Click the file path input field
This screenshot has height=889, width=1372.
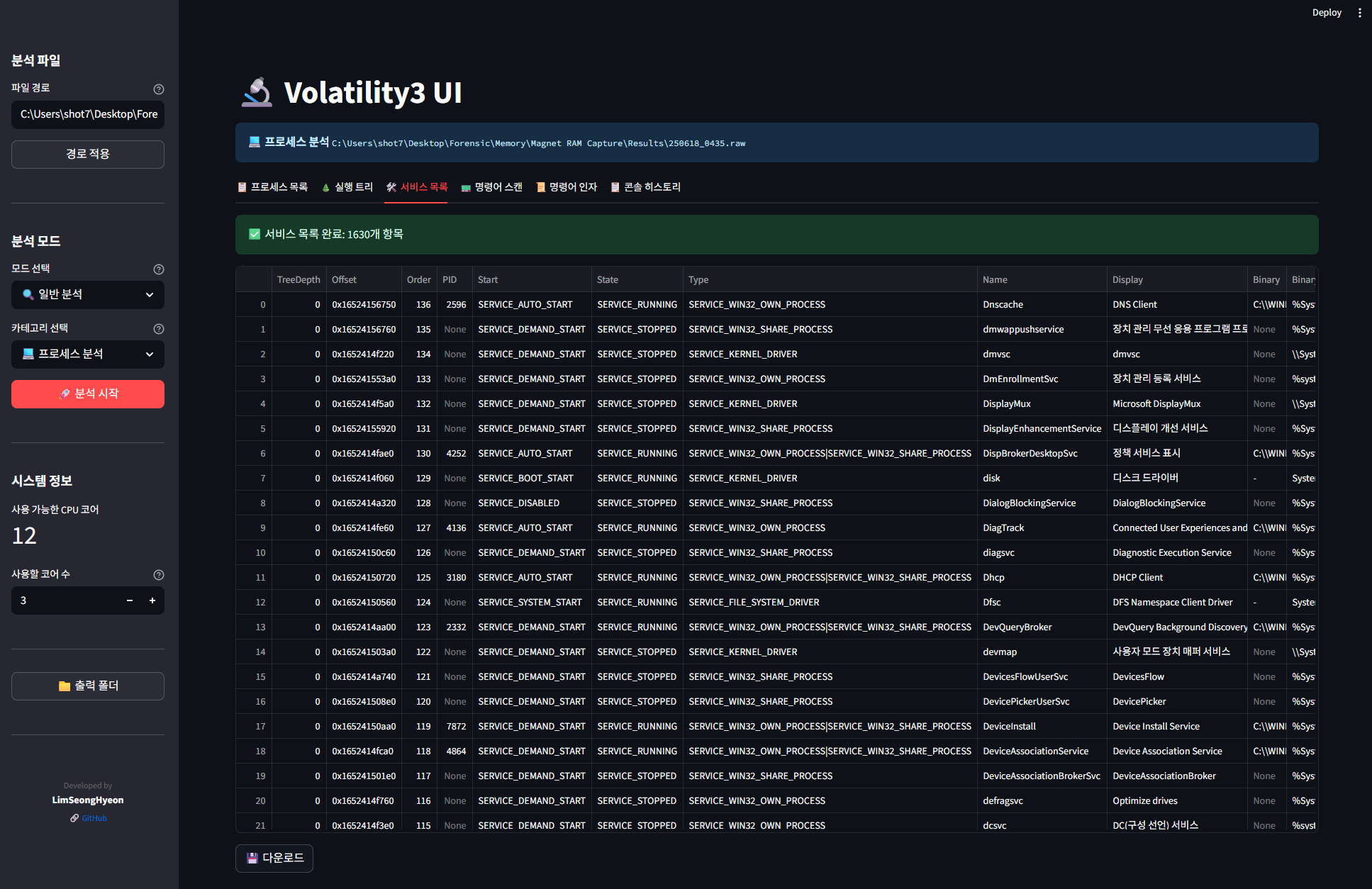(x=88, y=115)
